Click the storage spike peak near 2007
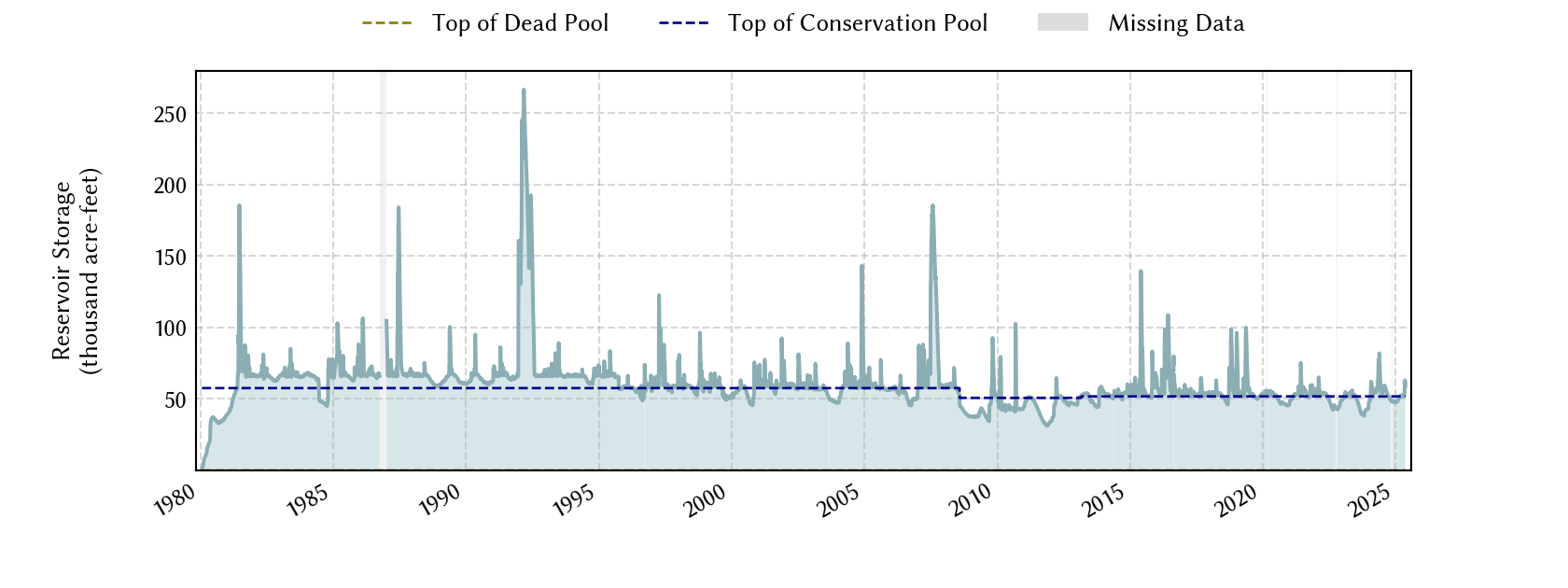Screen dimensions: 1568x588 tap(932, 206)
